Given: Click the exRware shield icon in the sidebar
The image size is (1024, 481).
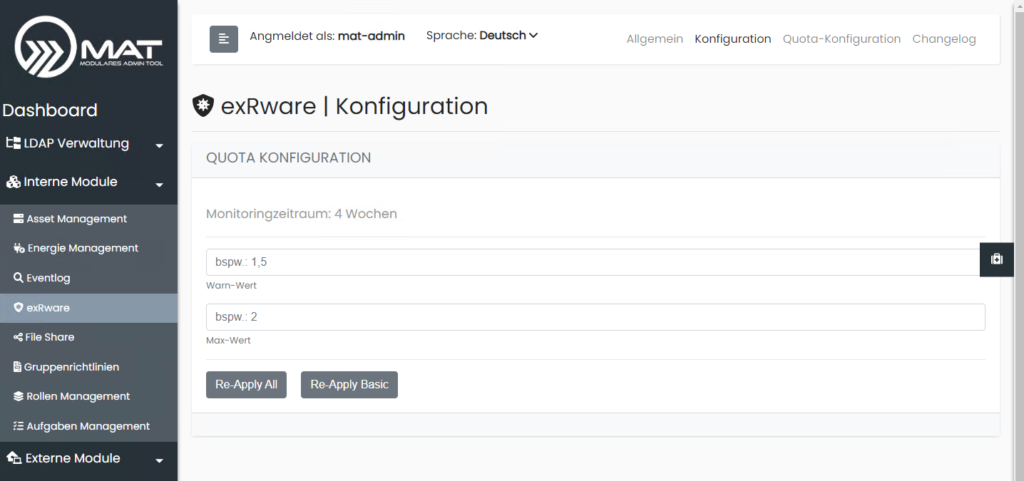Looking at the screenshot, I should (x=18, y=307).
